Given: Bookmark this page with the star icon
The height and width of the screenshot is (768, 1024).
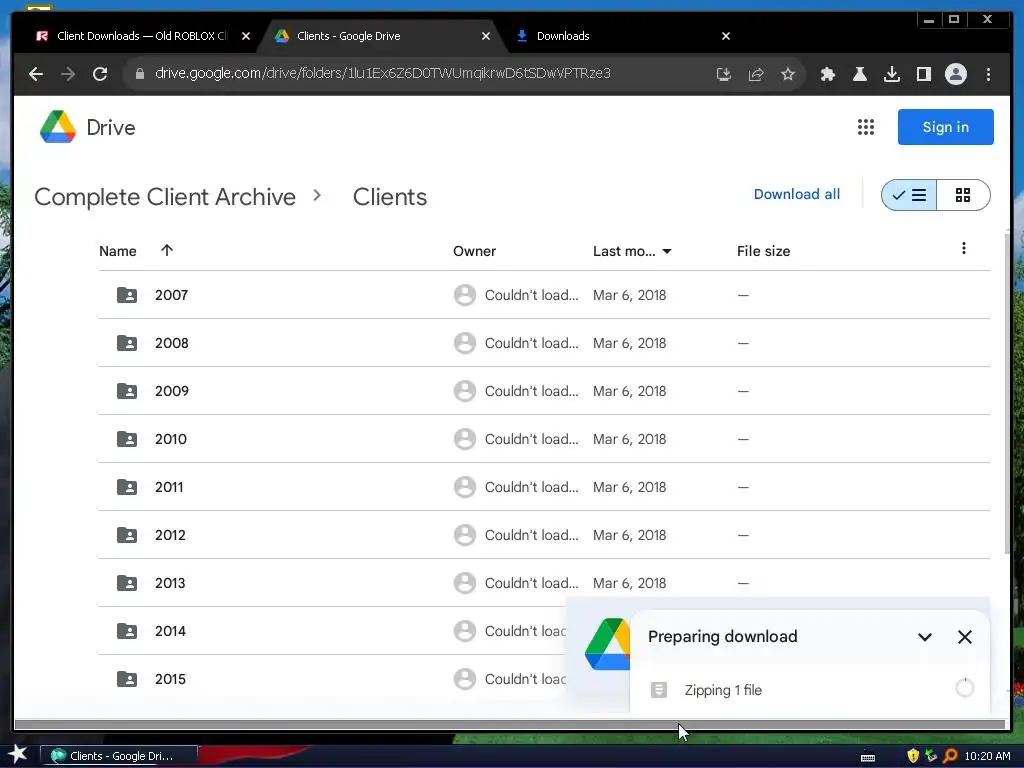Looking at the screenshot, I should tap(788, 74).
